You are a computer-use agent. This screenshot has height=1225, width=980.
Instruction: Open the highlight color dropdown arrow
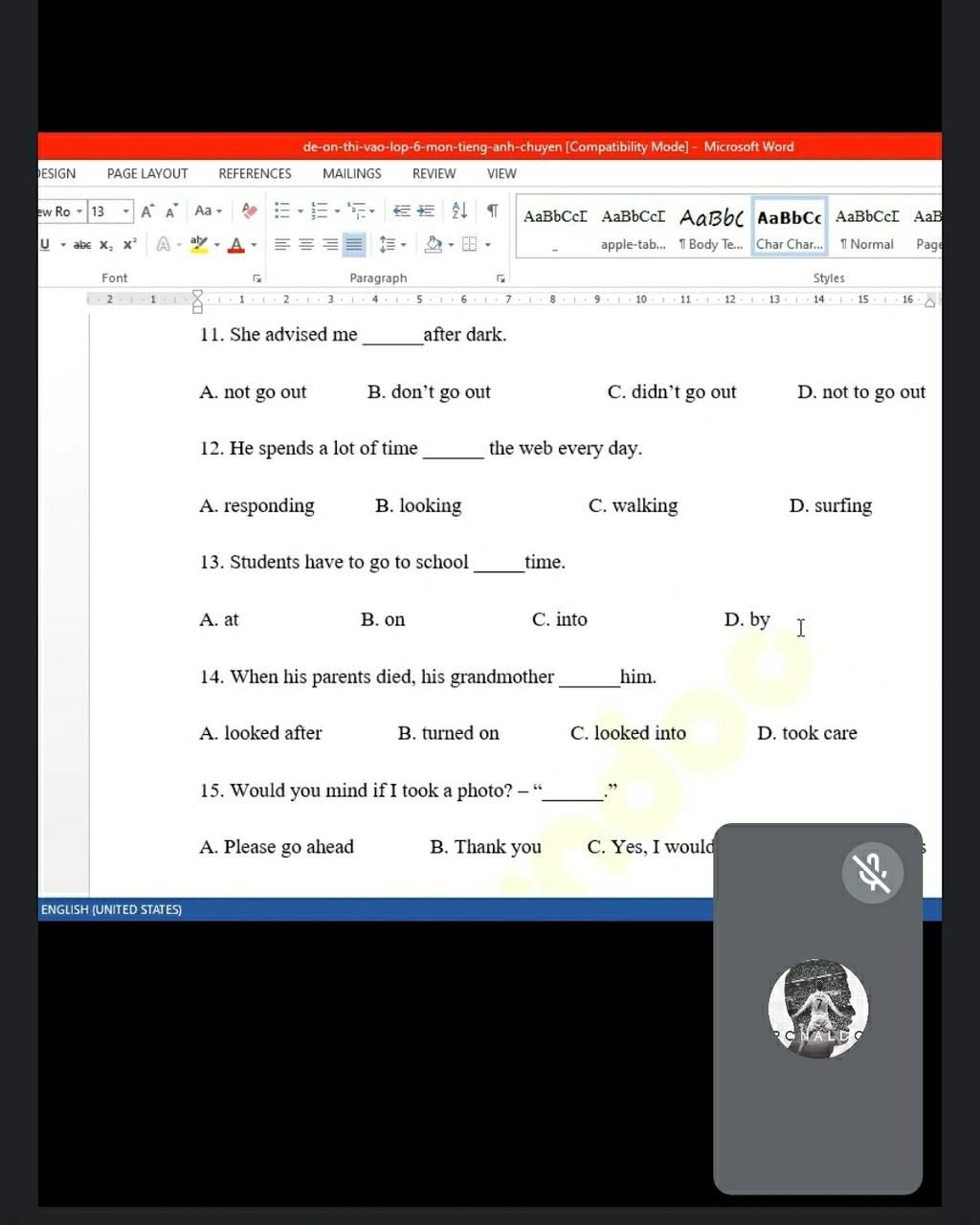216,245
